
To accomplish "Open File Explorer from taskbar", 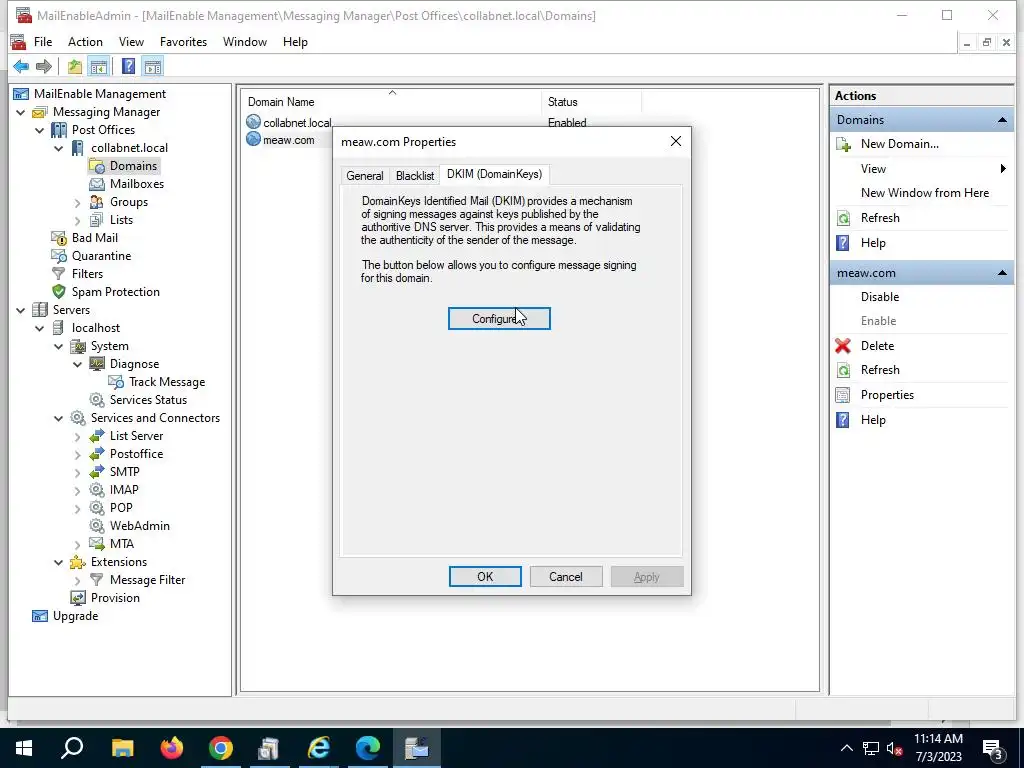I will point(122,748).
